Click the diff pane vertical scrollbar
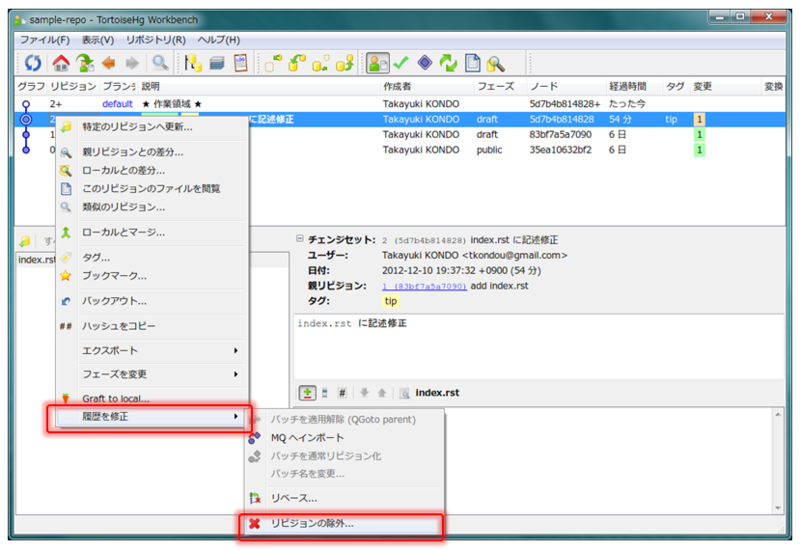 click(777, 461)
